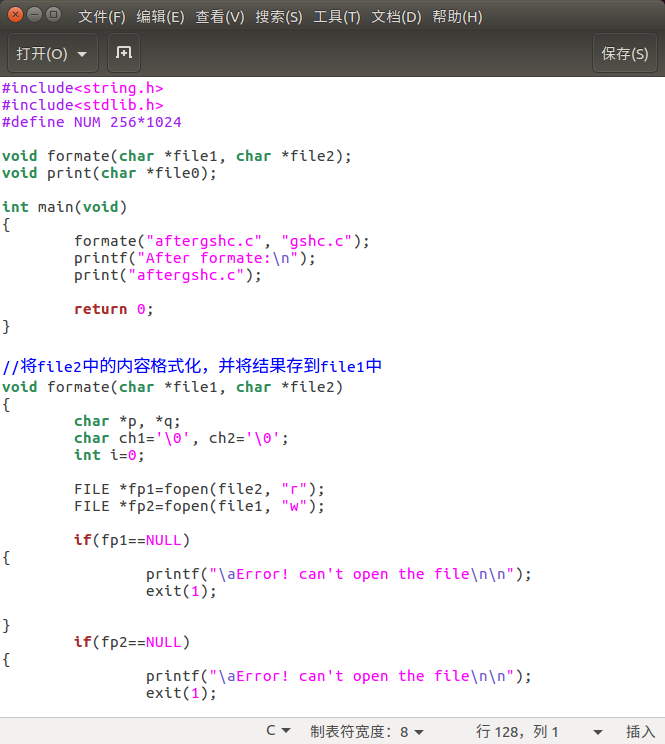Screen dimensions: 665x744
Task: Click the line #include<stdlib.h>
Action: 83,105
